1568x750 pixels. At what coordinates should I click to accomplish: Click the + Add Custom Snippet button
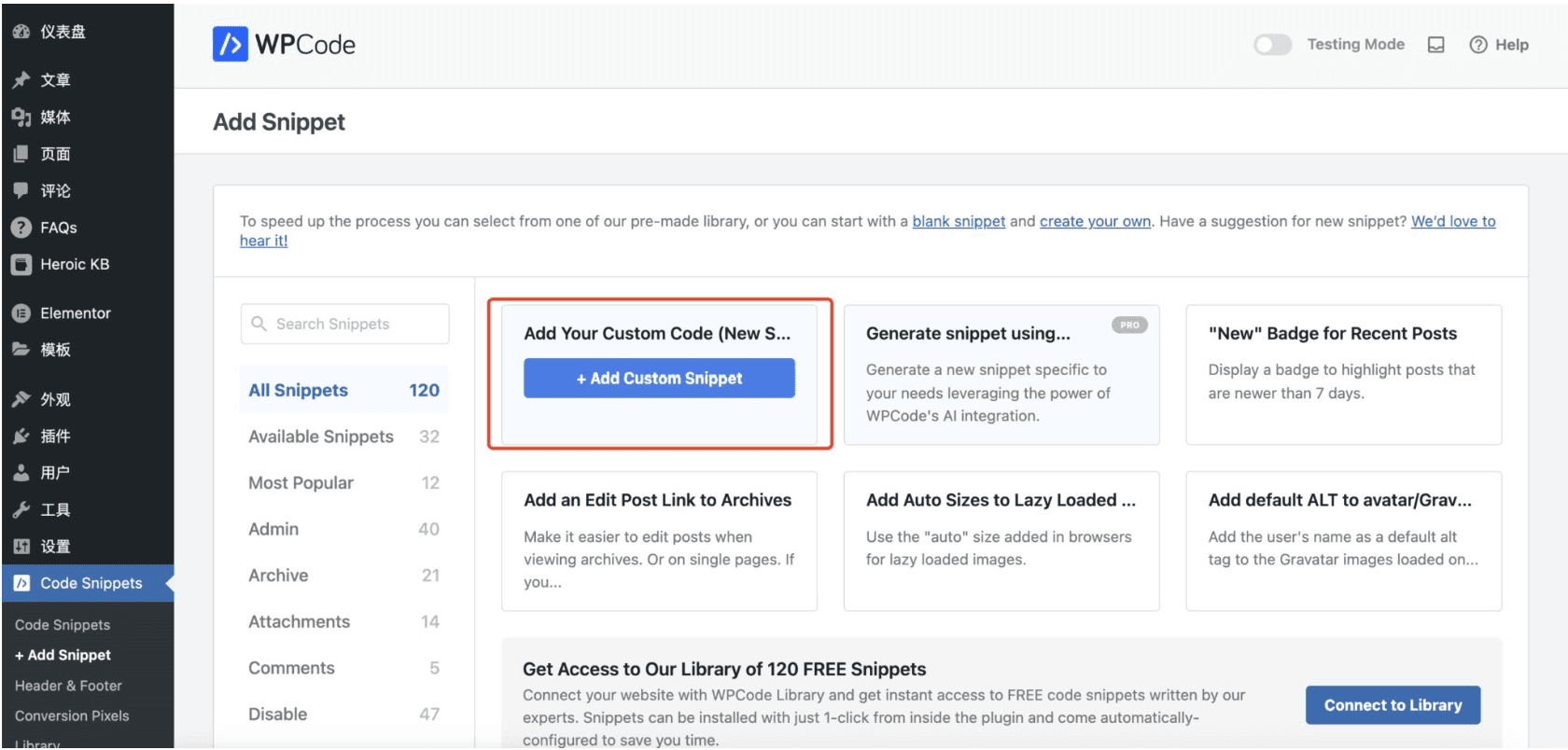[659, 378]
